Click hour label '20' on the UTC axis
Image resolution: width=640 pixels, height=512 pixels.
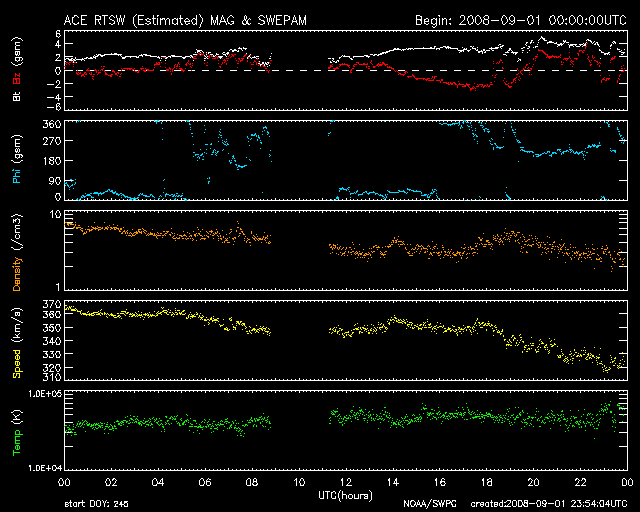533,482
